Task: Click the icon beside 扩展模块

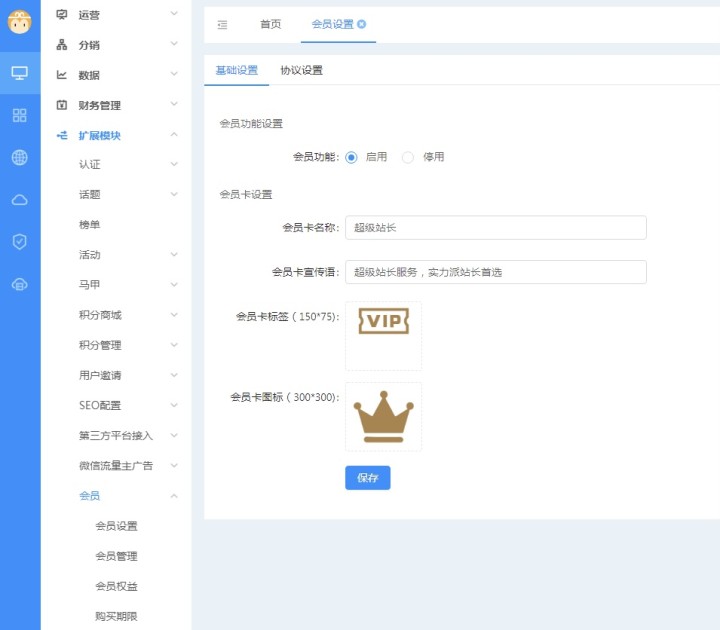Action: pos(62,135)
